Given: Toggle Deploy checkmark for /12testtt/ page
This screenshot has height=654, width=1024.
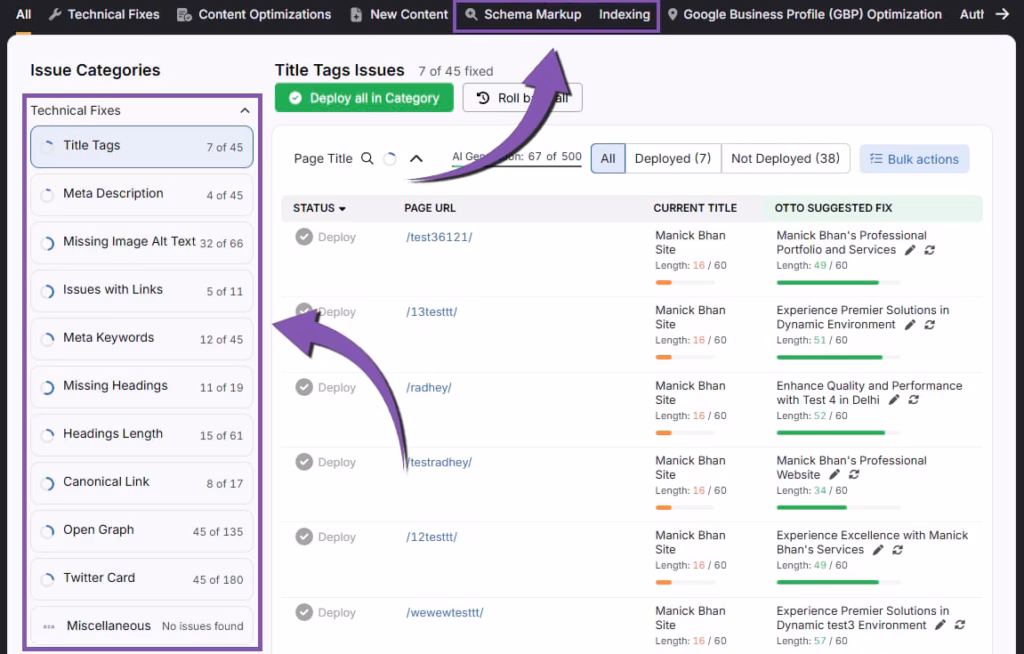Looking at the screenshot, I should [x=304, y=537].
